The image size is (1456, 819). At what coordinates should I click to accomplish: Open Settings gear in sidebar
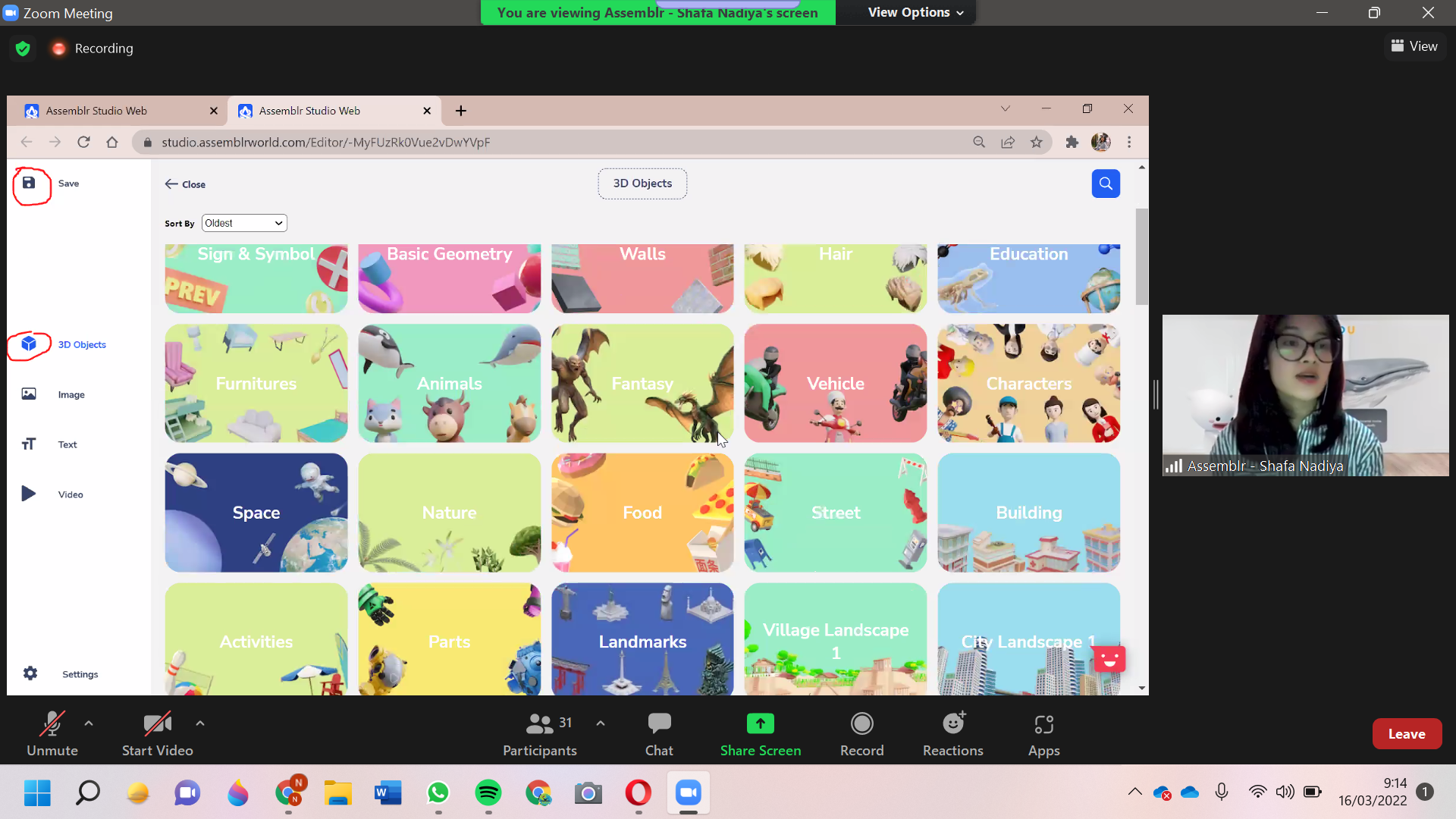coord(30,673)
